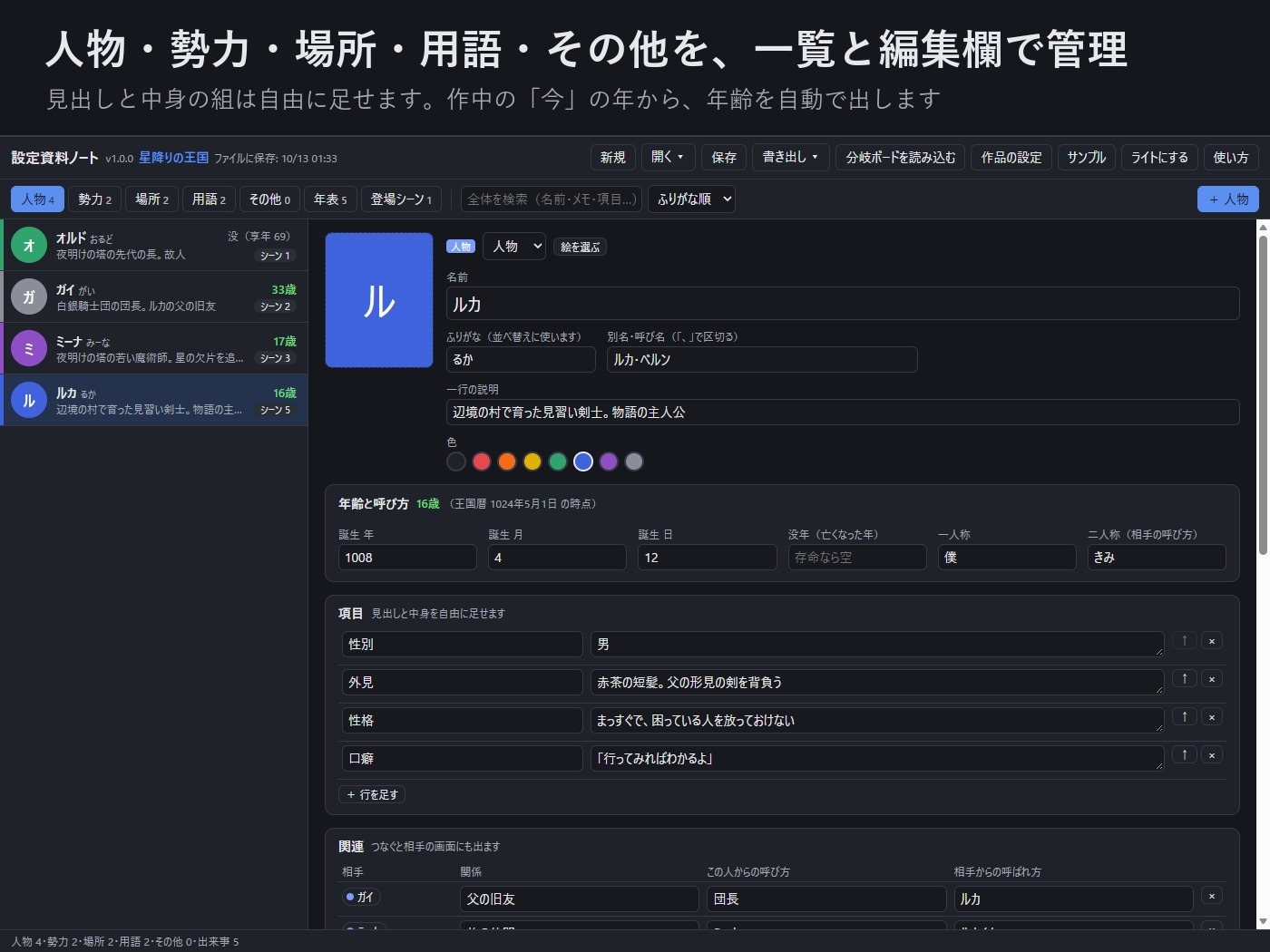Switch to the 用語 tab
Viewport: 1270px width, 952px height.
coord(209,199)
